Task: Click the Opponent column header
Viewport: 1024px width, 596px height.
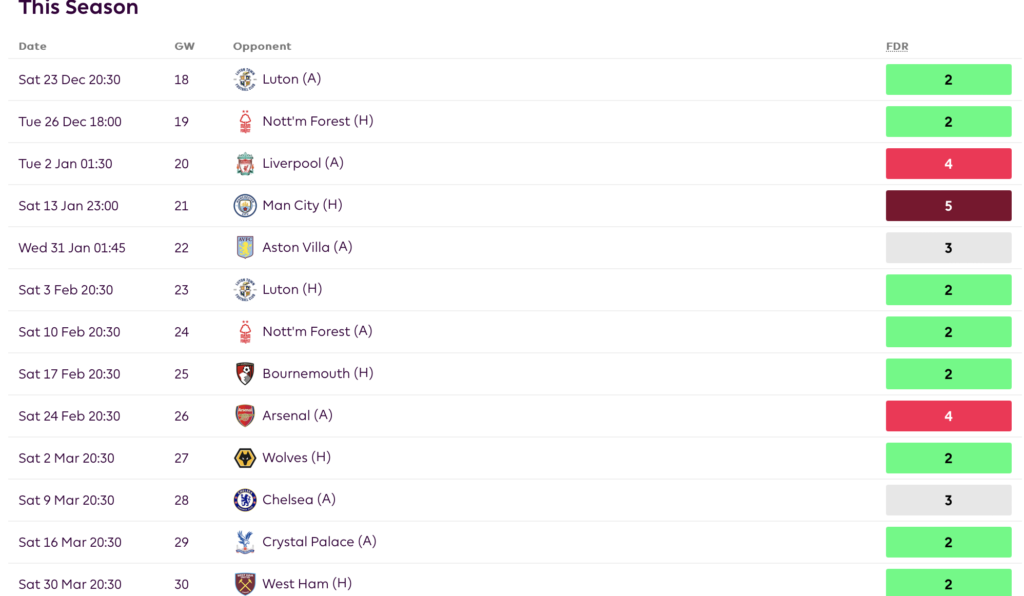Action: (262, 47)
